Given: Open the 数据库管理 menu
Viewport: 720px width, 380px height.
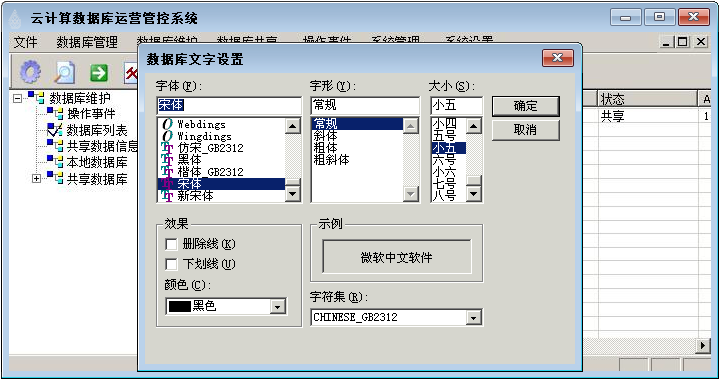Looking at the screenshot, I should click(x=87, y=42).
